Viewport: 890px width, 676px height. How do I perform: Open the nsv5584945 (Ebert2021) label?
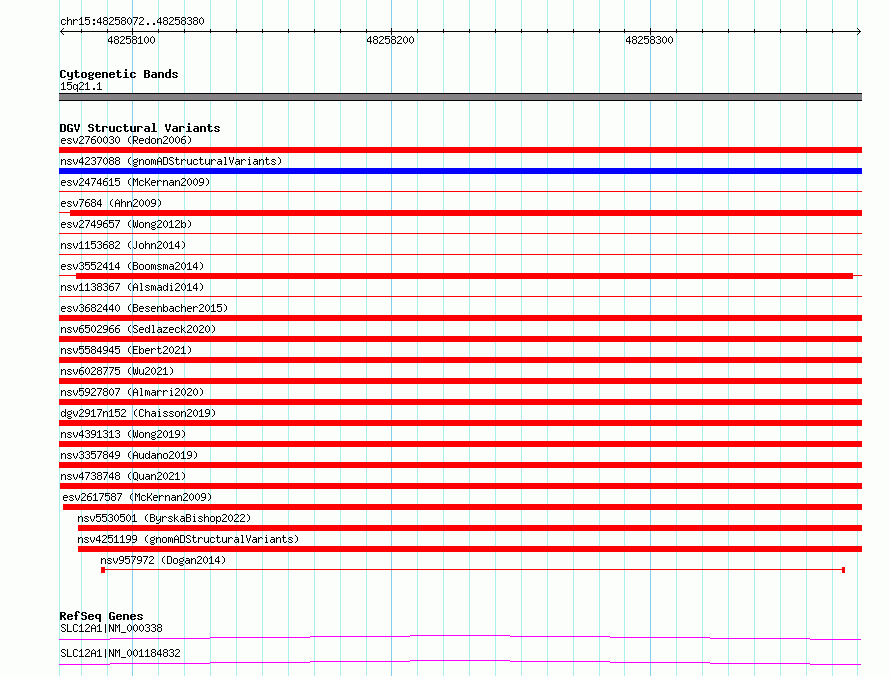click(x=126, y=350)
